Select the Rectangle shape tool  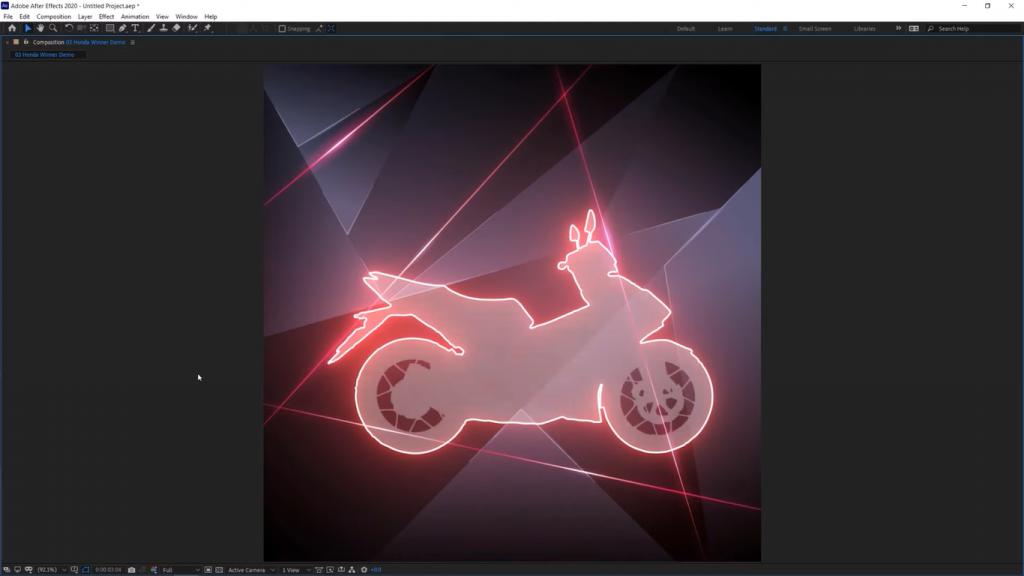(109, 28)
